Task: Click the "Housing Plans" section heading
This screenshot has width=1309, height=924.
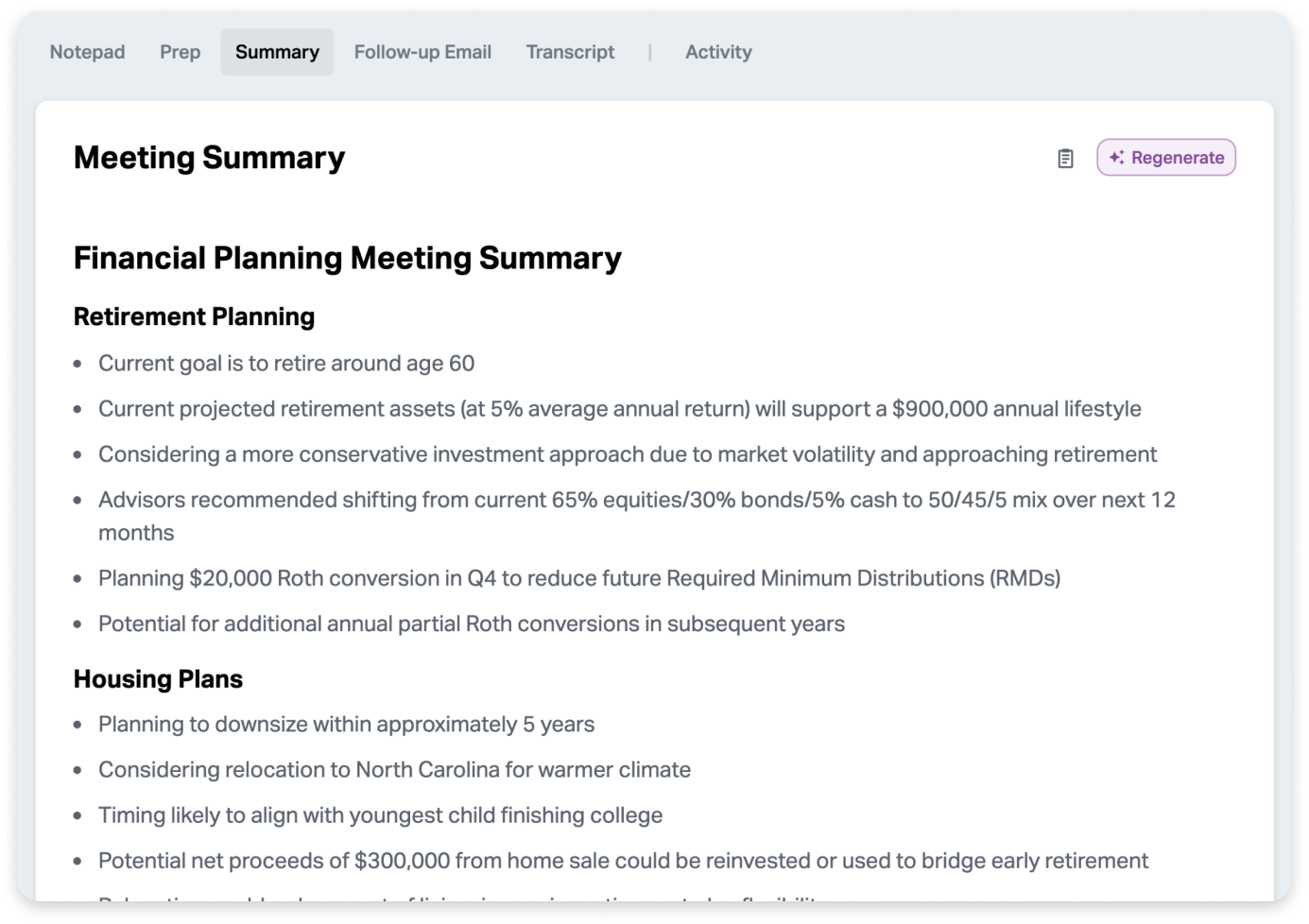Action: pos(158,679)
